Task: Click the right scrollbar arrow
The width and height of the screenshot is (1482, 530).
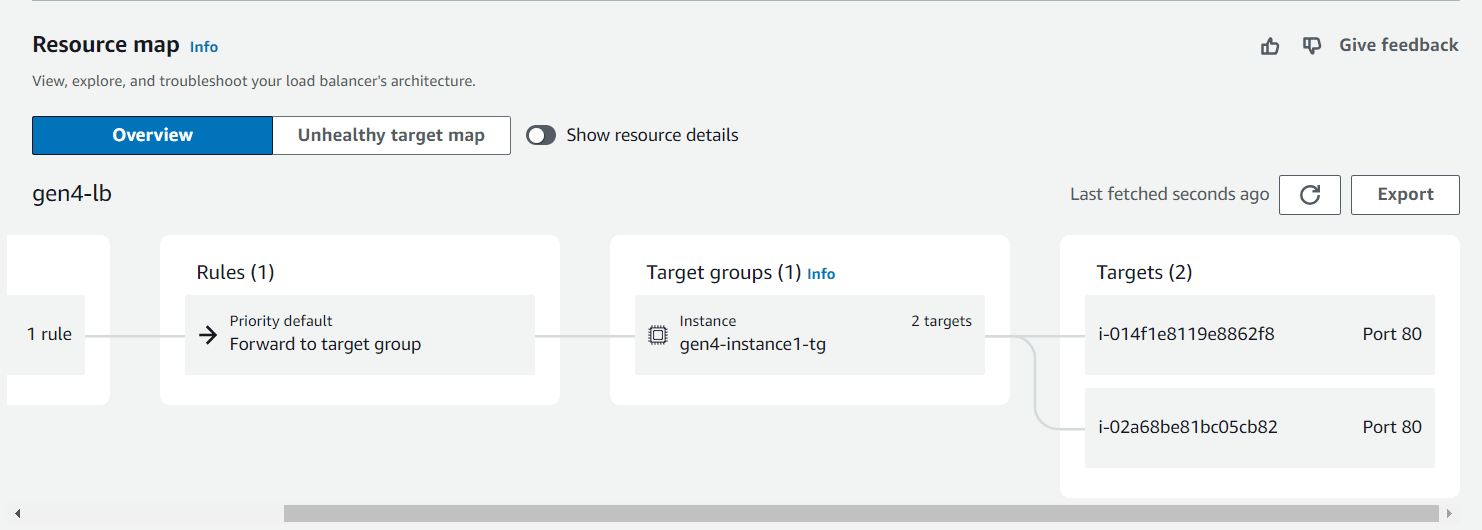Action: pos(1450,513)
